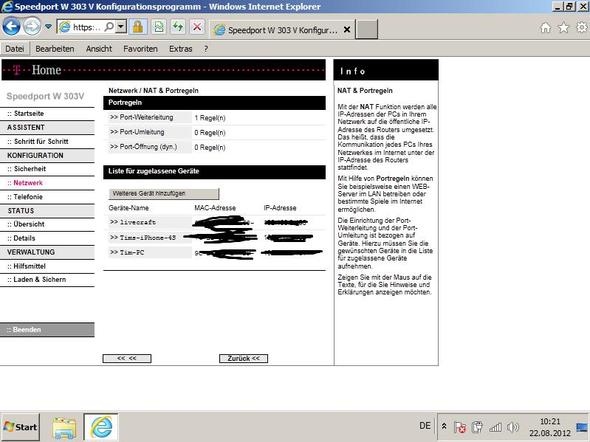Click the << << button

pos(127,358)
